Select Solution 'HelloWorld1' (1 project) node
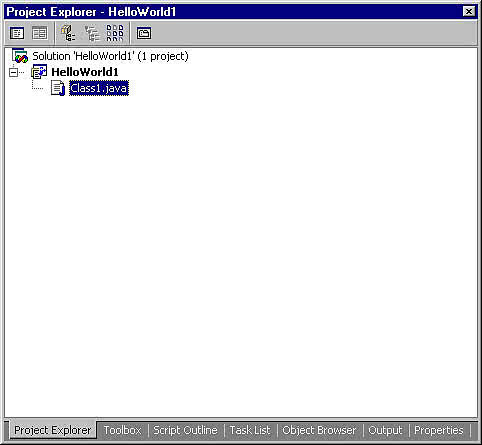 (110, 56)
